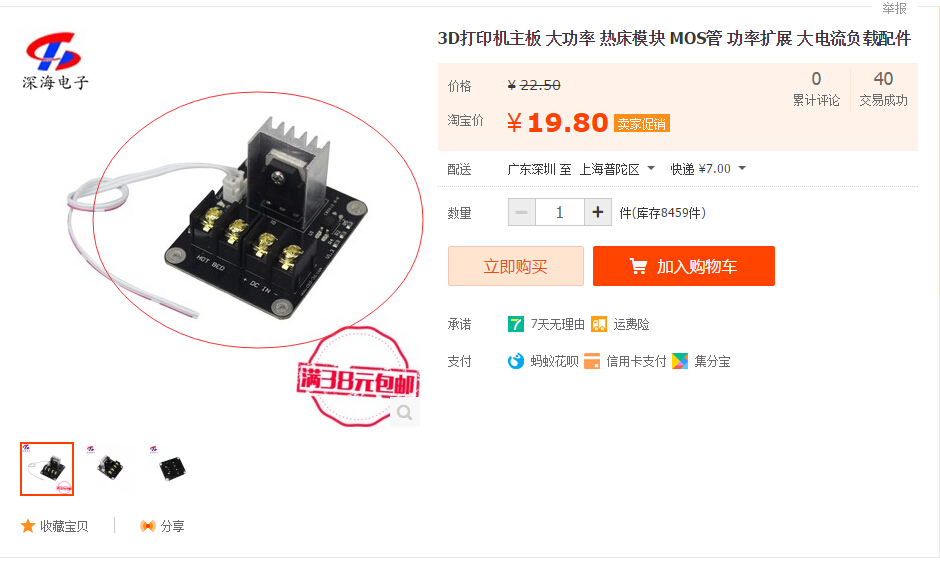Viewport: 940px width, 569px height.
Task: Click the star icon for 收藏宝贝
Action: point(28,526)
